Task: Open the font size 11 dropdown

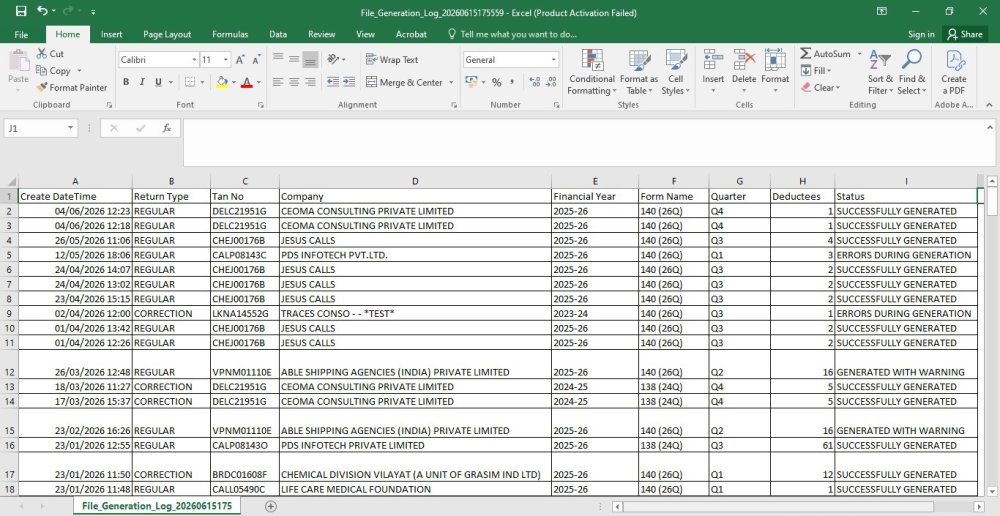Action: pos(226,60)
